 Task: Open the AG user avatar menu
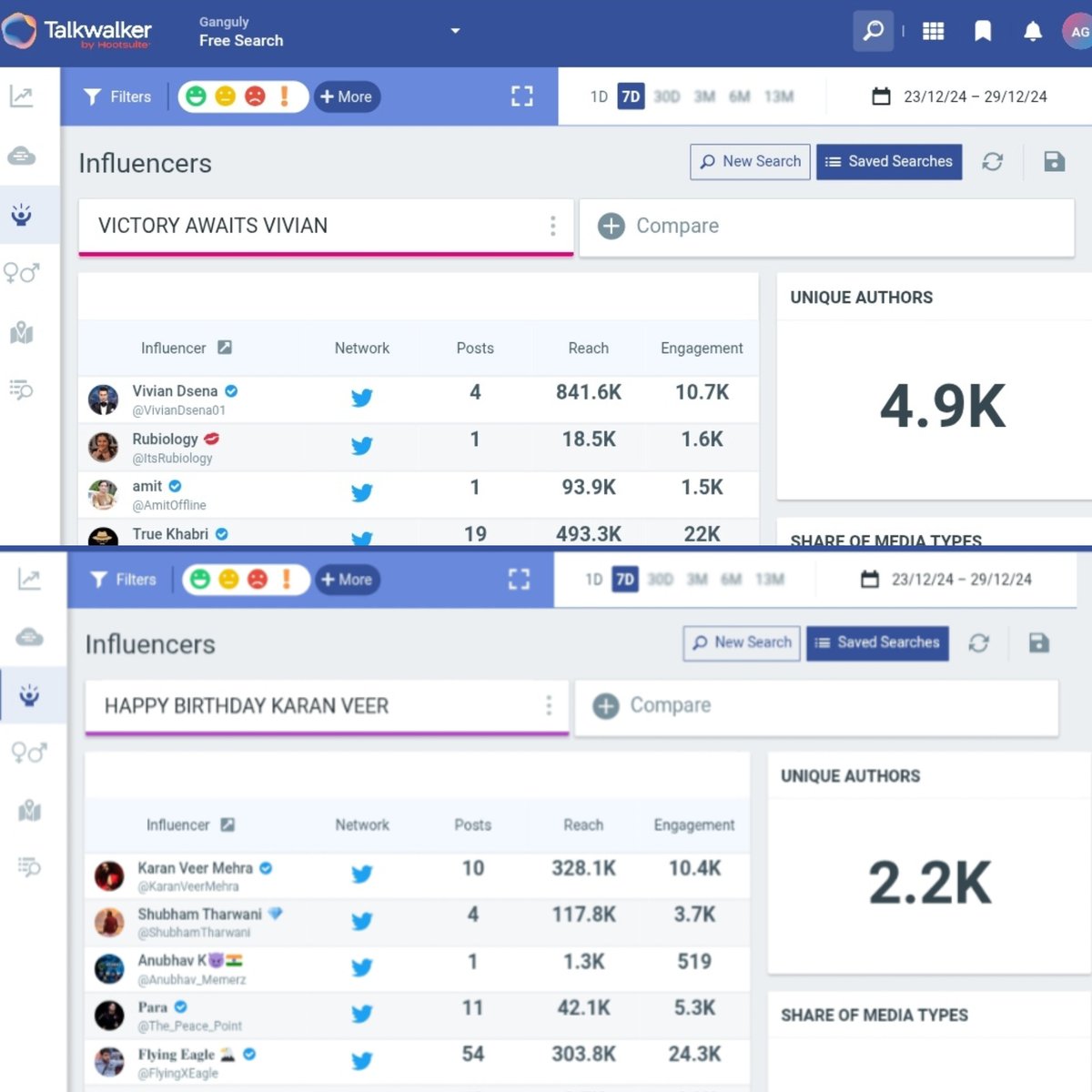pos(1078,31)
